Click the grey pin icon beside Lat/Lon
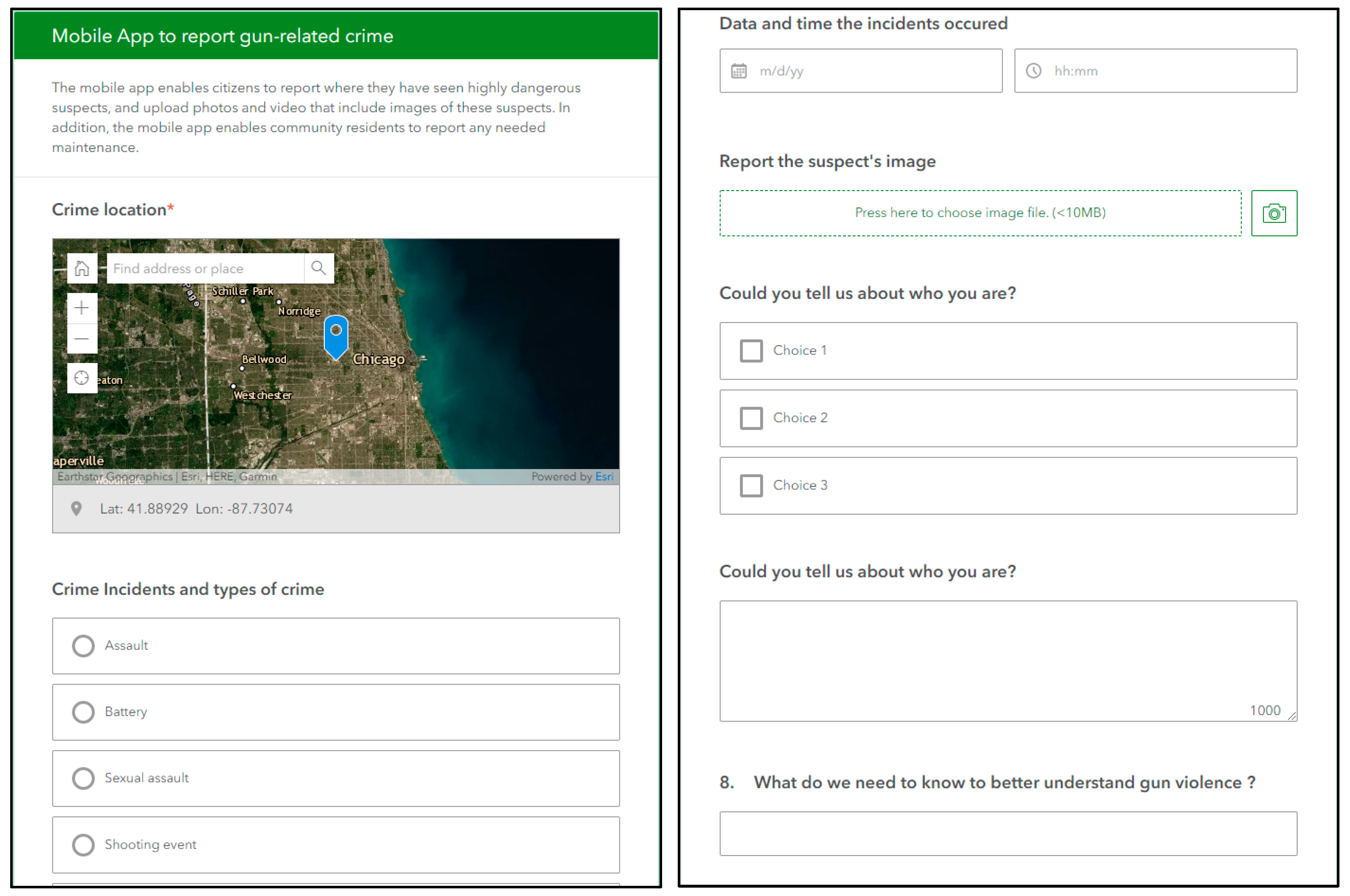The image size is (1350, 896). 76,509
